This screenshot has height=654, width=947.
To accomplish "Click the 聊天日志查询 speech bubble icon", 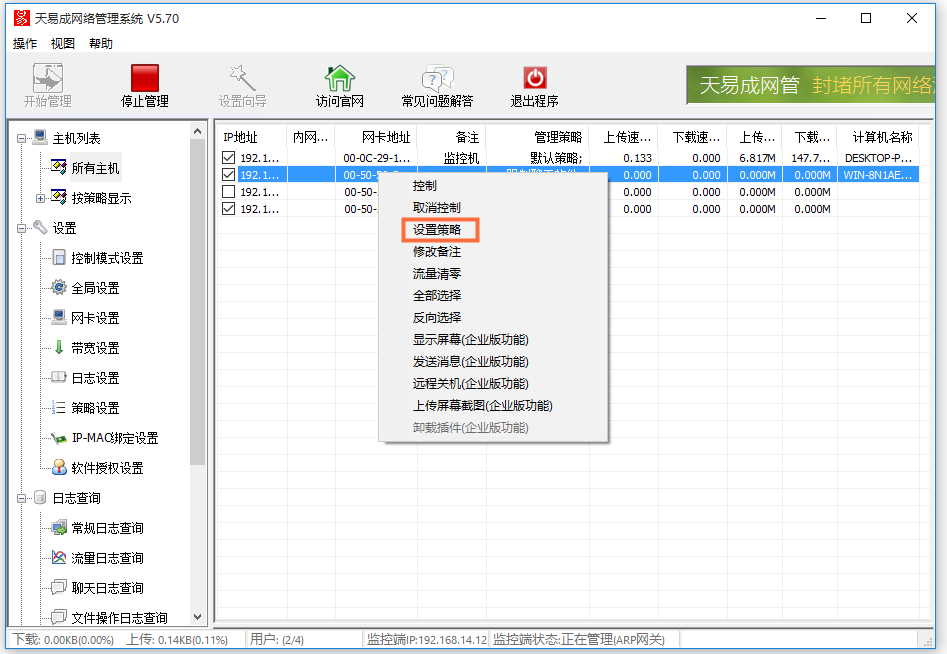I will 59,587.
